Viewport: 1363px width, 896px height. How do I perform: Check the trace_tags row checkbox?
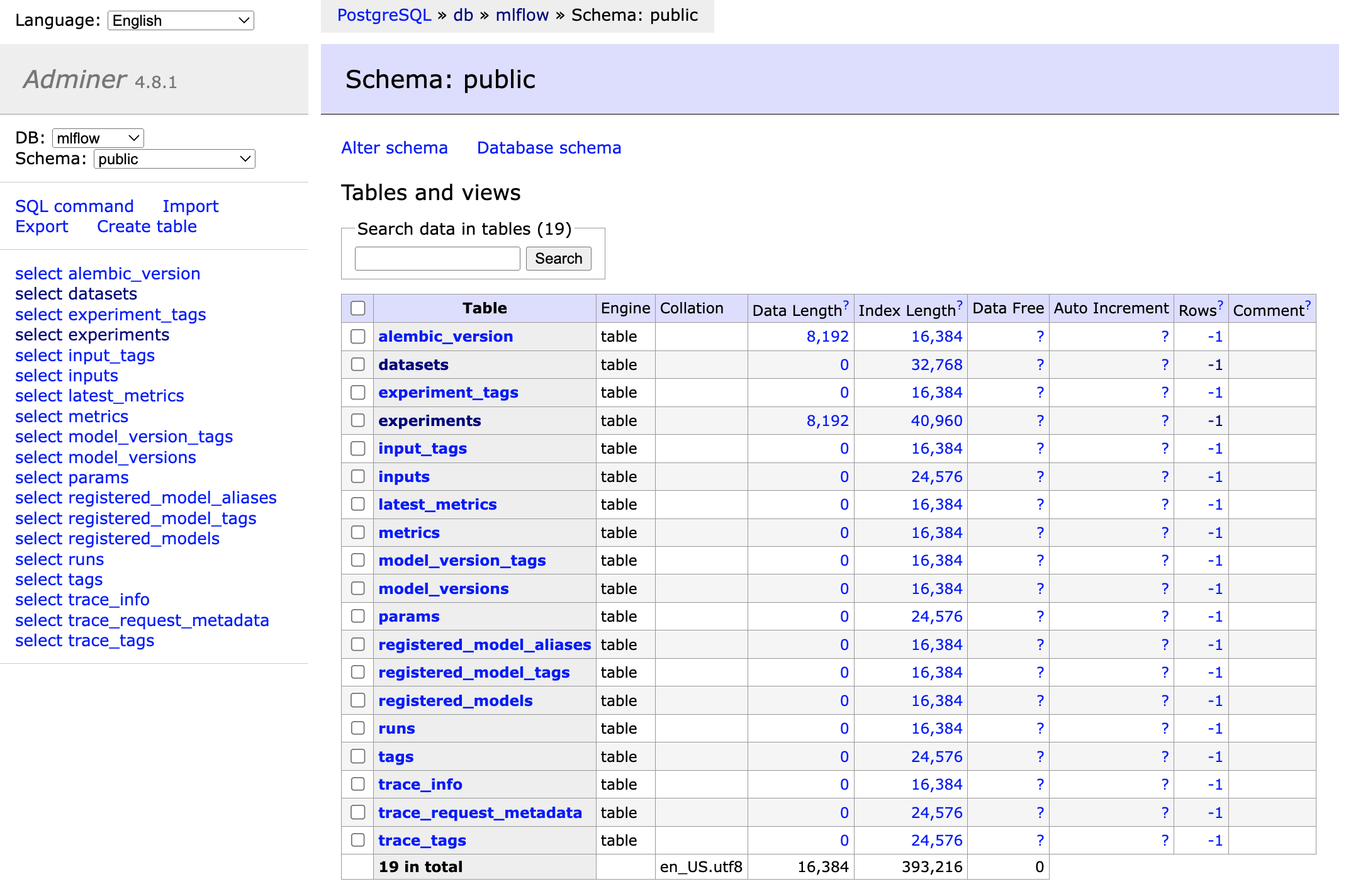(358, 840)
